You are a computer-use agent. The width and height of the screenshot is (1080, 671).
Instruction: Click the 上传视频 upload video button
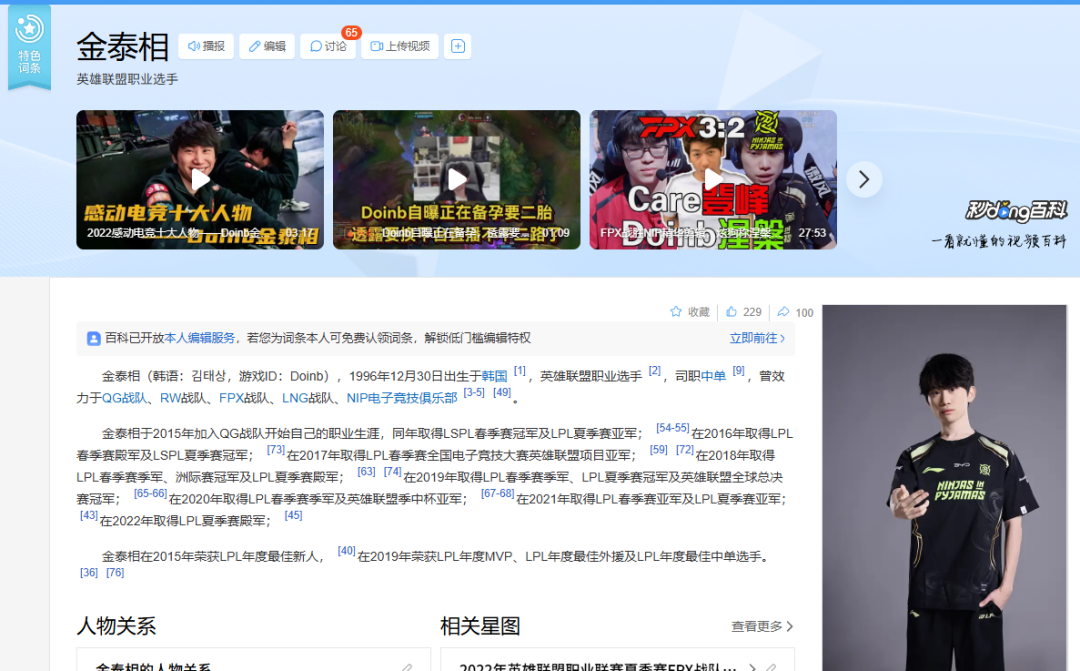pos(400,46)
